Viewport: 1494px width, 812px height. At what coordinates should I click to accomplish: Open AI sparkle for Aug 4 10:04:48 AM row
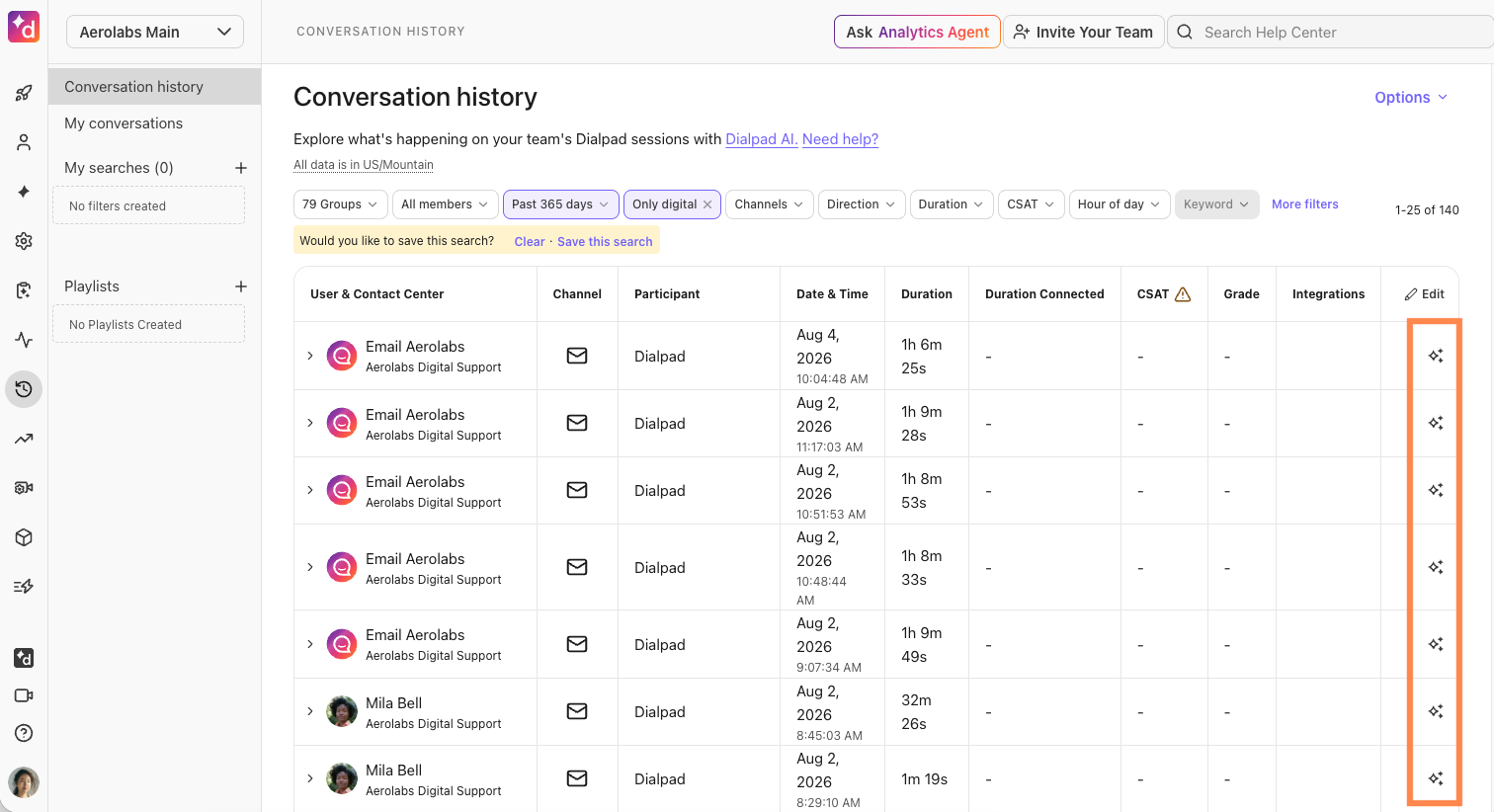[1436, 356]
